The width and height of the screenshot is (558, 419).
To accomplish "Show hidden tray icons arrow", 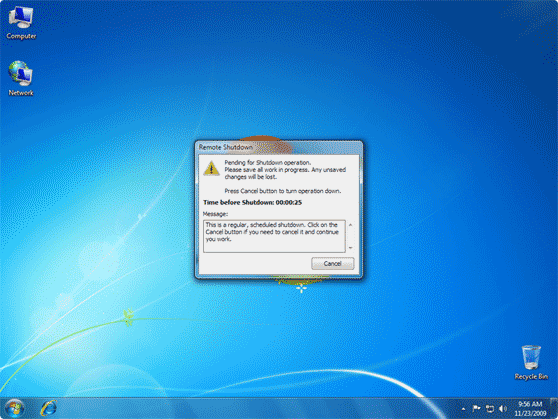I will (463, 409).
